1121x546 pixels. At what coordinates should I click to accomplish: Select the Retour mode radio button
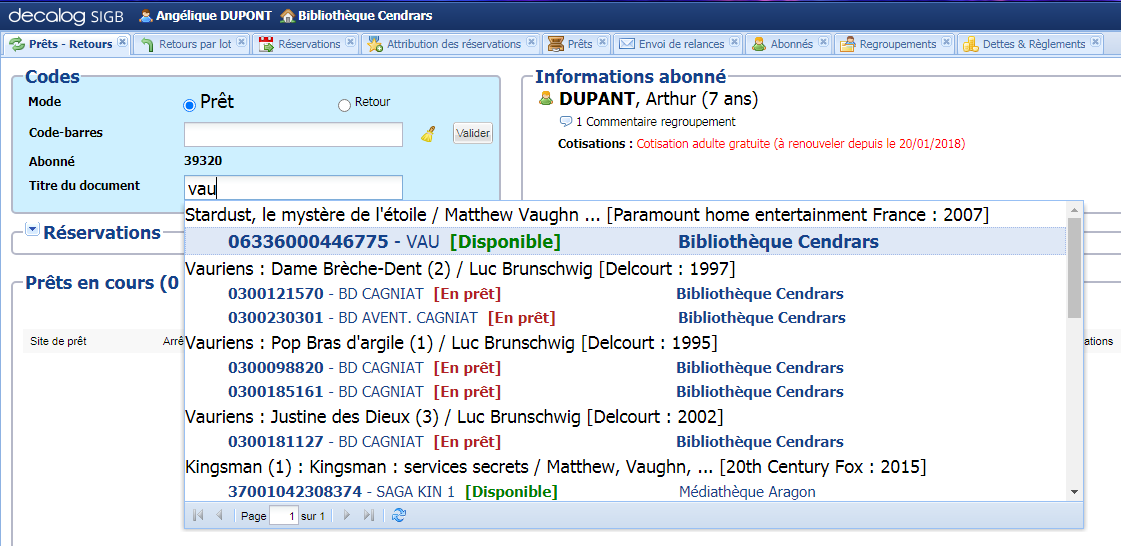(345, 105)
